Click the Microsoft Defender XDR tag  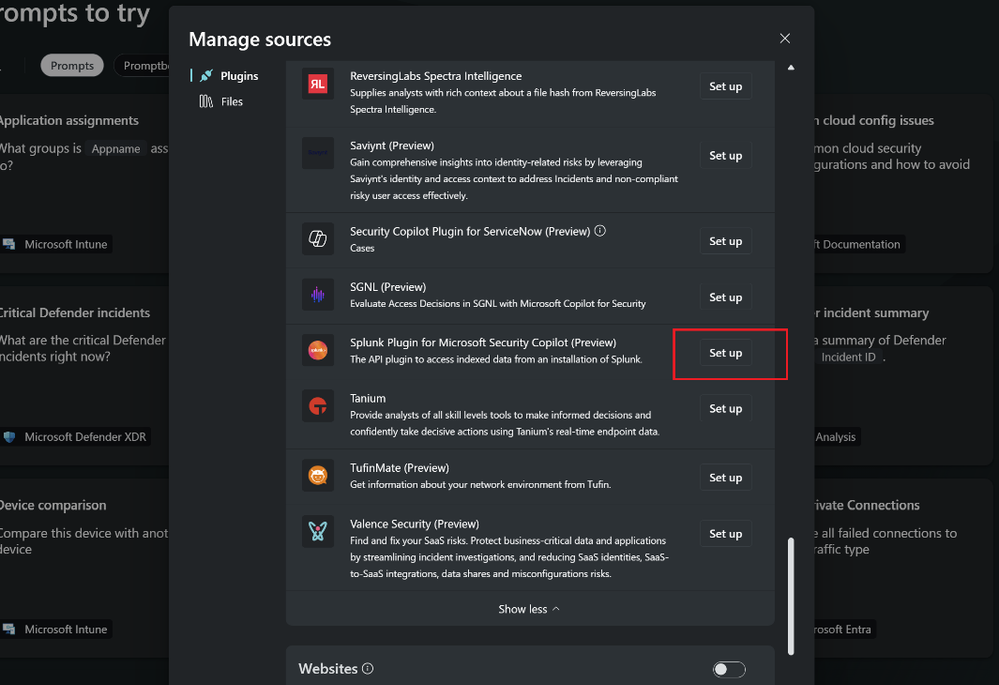(x=75, y=436)
